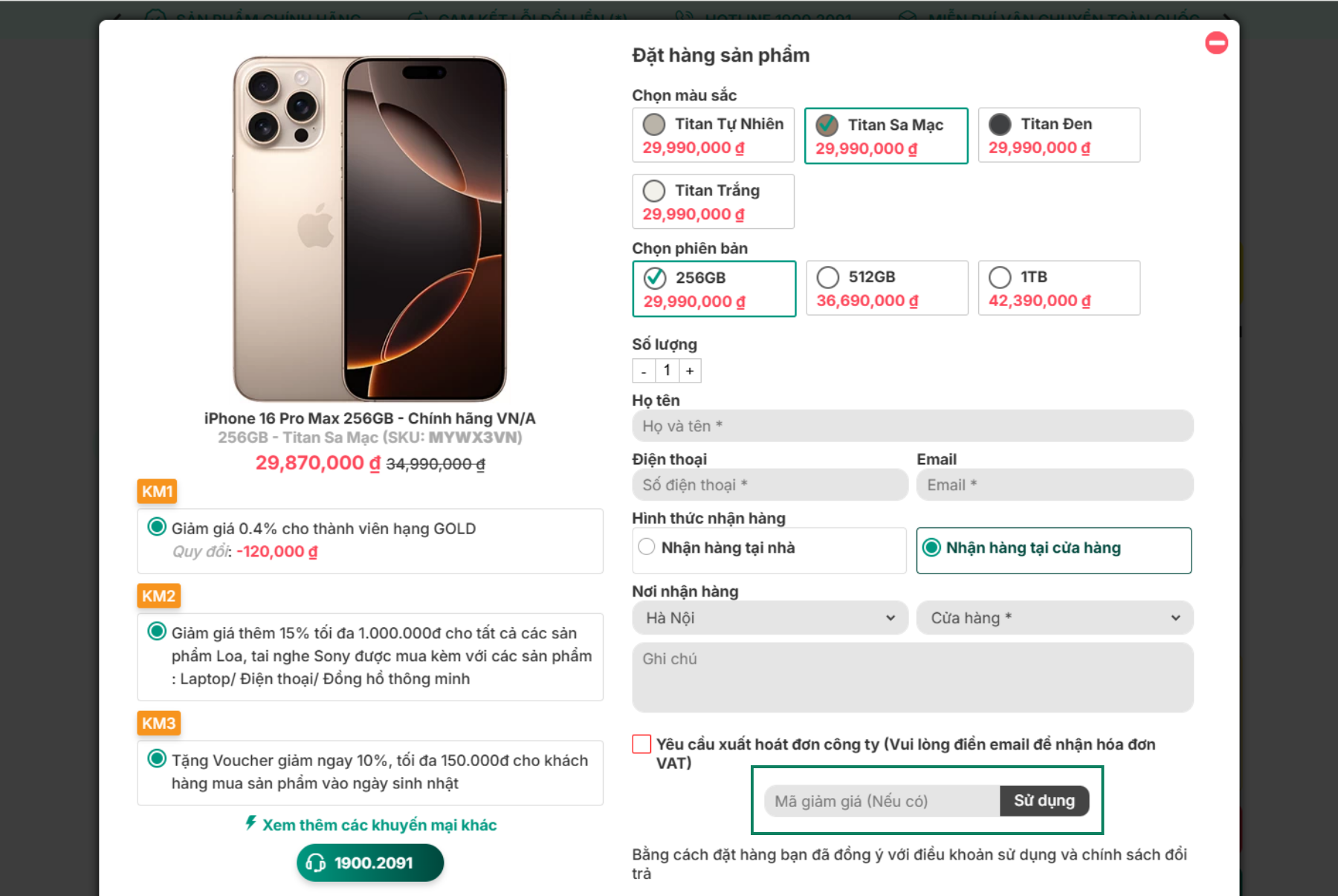Select the 512GB storage version
Image resolution: width=1338 pixels, height=896 pixels.
point(886,288)
